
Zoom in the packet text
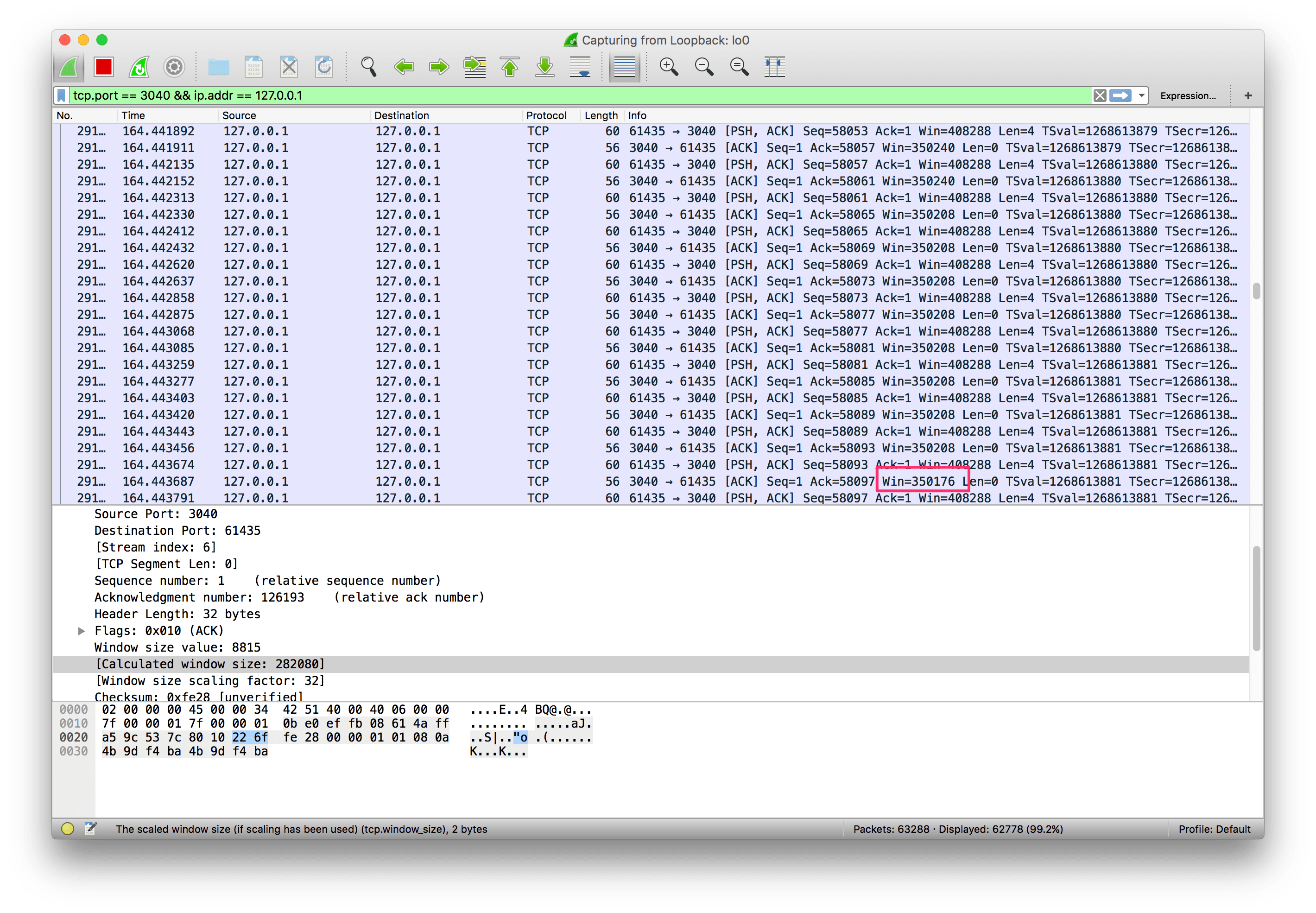coord(669,67)
